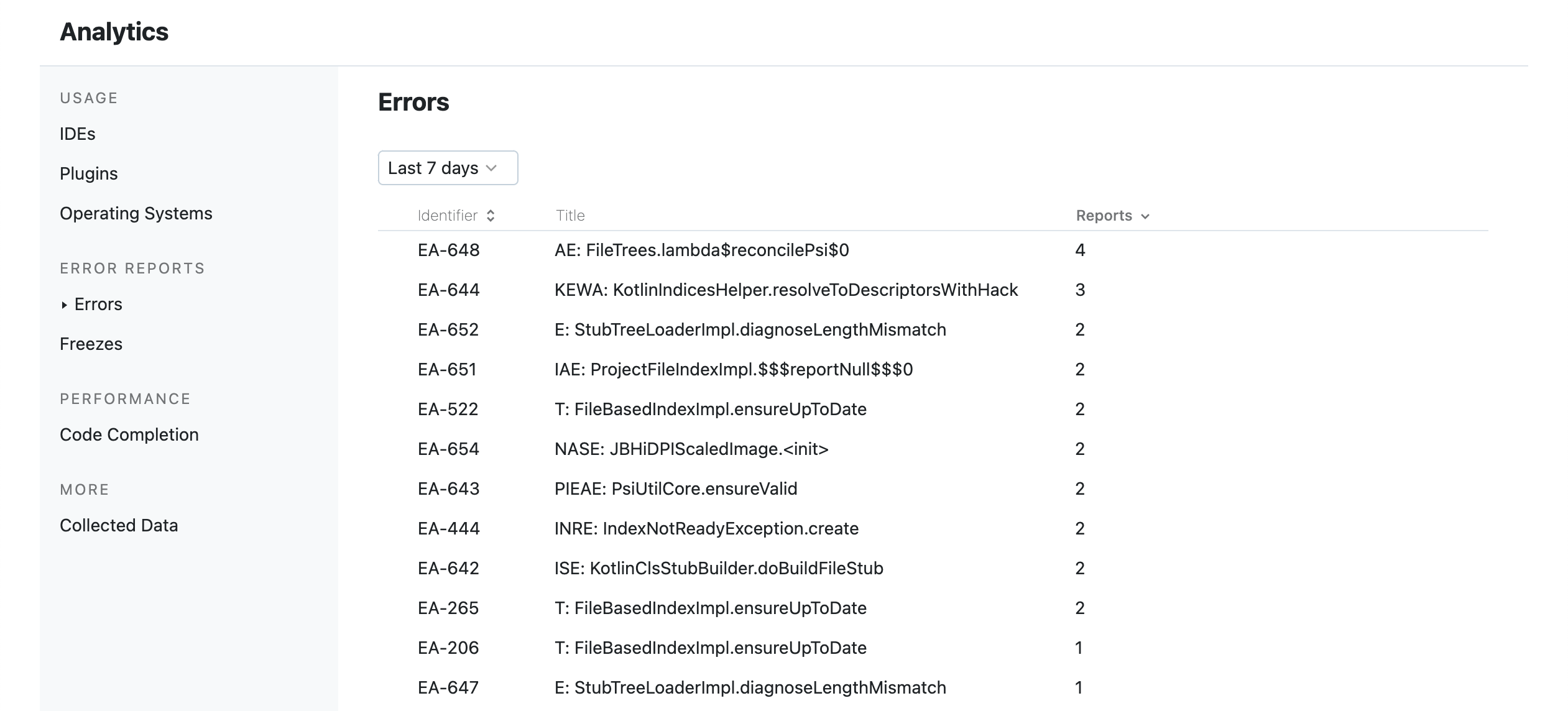
Task: View Operating Systems statistics
Action: pyautogui.click(x=136, y=213)
